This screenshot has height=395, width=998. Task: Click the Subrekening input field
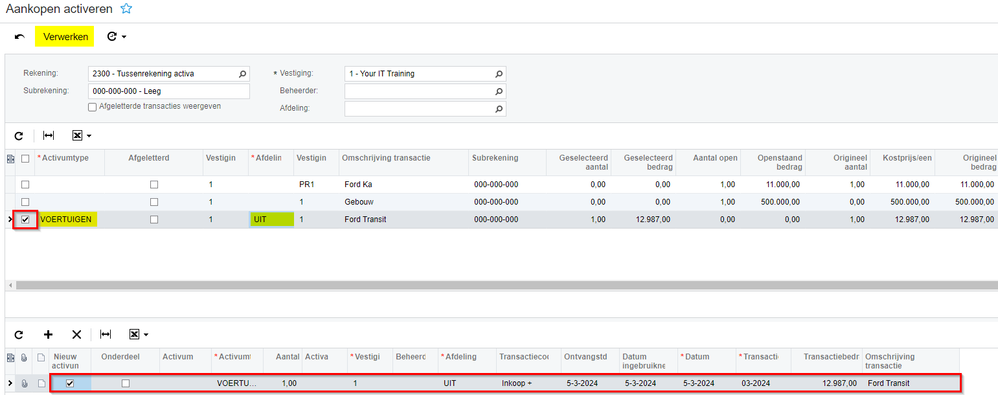click(169, 91)
